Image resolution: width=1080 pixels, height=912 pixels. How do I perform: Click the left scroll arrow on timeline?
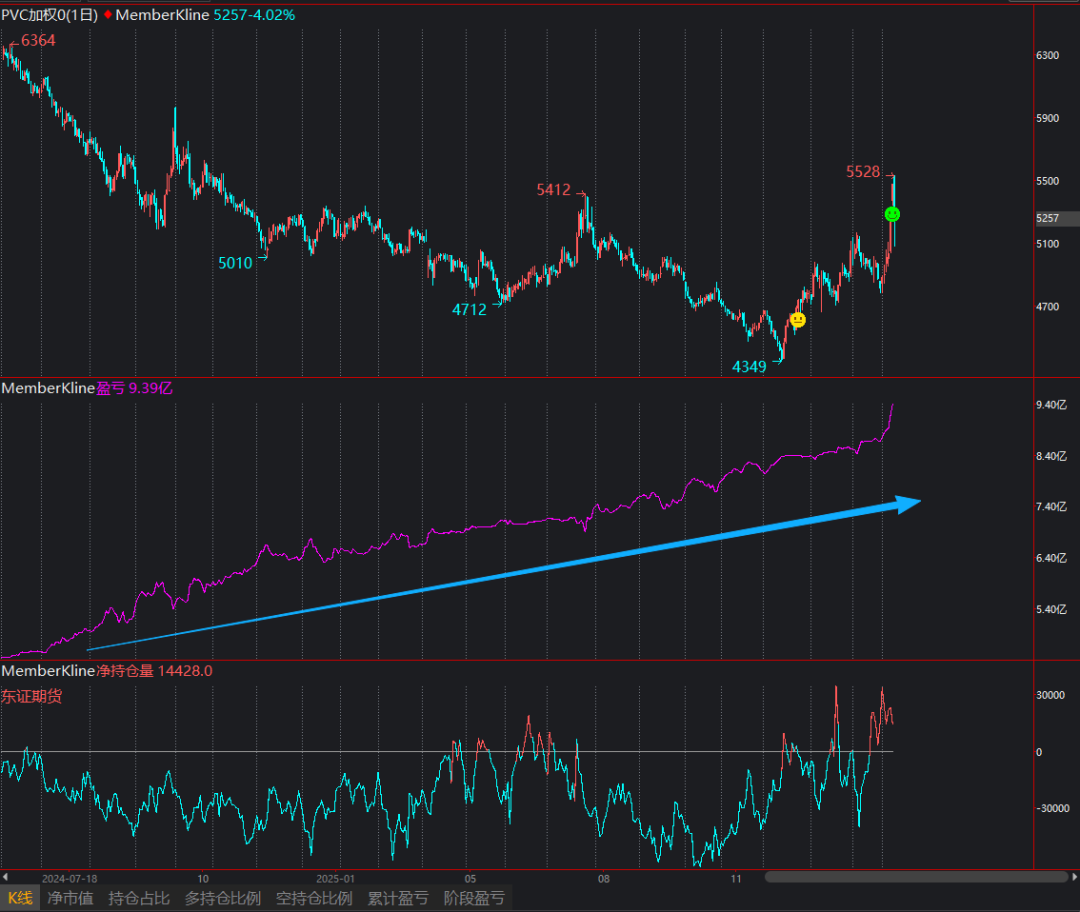(6, 878)
